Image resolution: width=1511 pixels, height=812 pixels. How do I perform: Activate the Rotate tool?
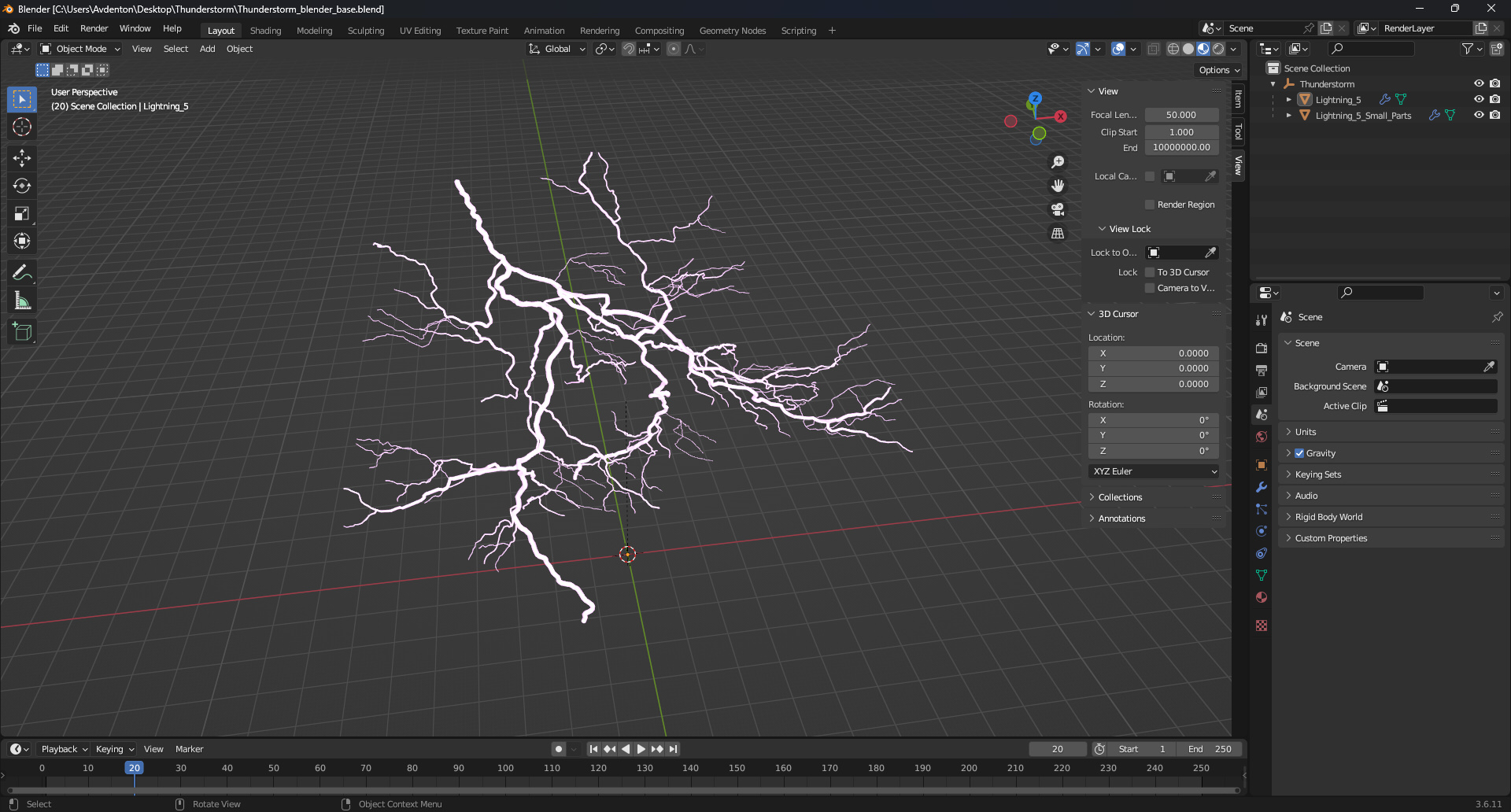[22, 186]
